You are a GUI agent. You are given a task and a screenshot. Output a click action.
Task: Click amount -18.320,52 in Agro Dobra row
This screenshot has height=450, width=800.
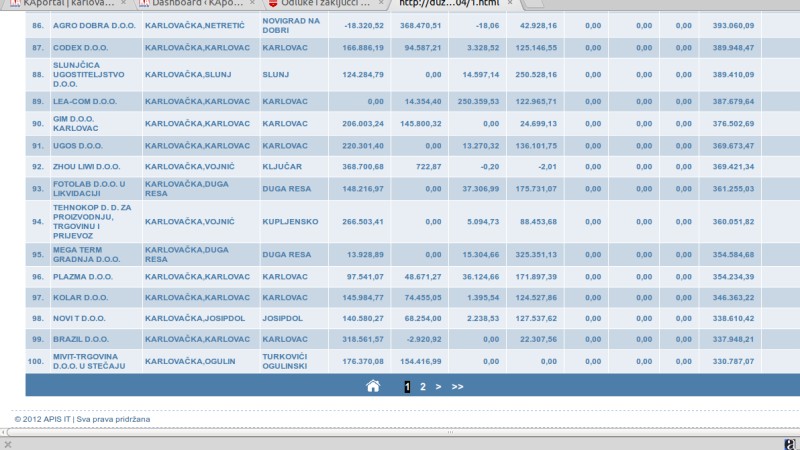click(364, 26)
